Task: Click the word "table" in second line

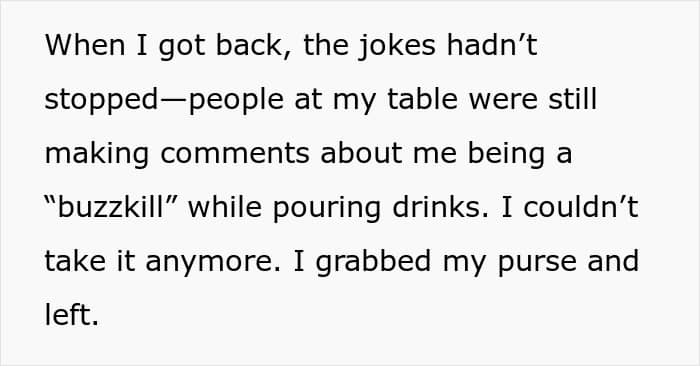Action: [x=422, y=99]
